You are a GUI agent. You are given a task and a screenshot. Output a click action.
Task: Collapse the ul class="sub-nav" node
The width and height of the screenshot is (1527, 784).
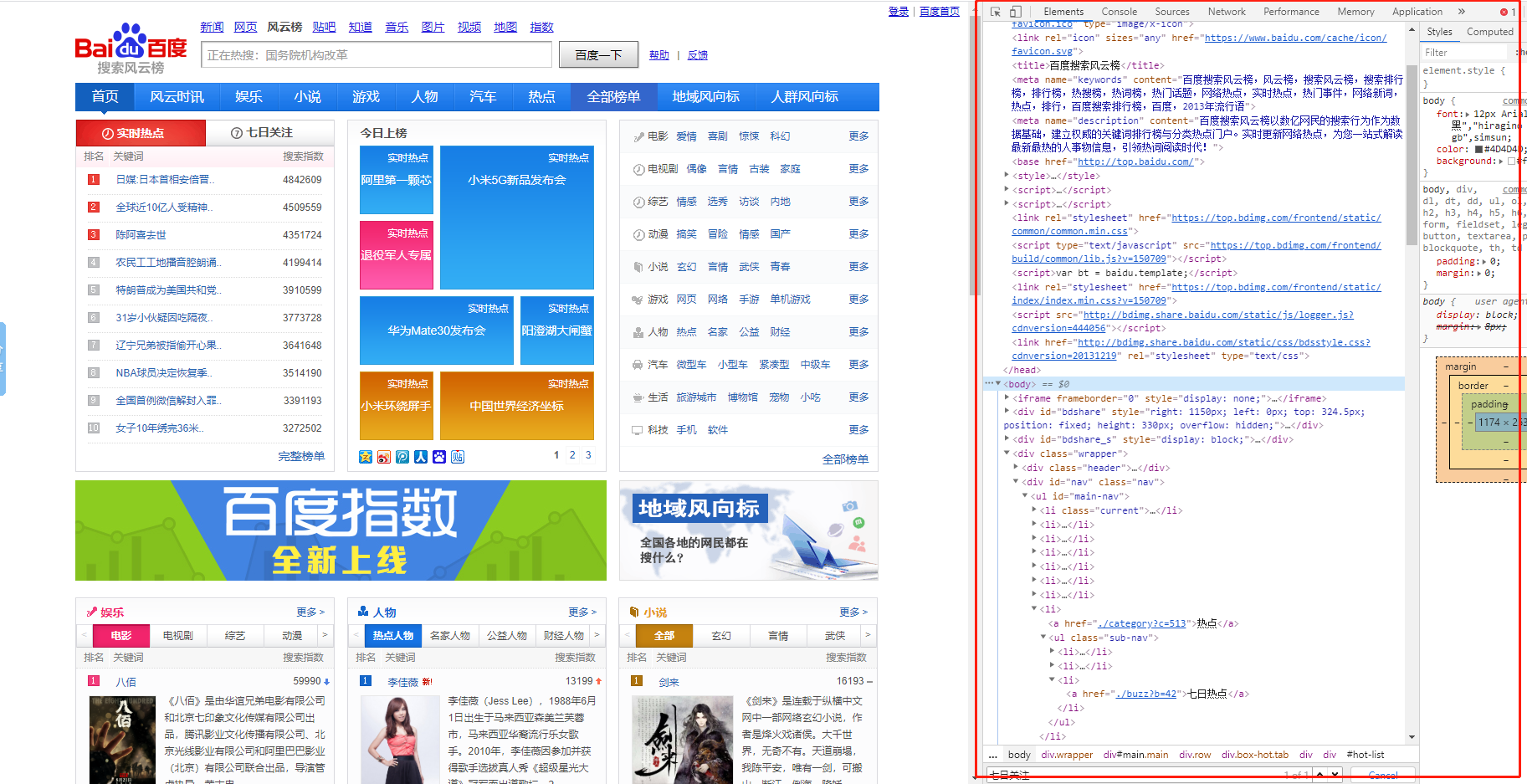point(1043,638)
